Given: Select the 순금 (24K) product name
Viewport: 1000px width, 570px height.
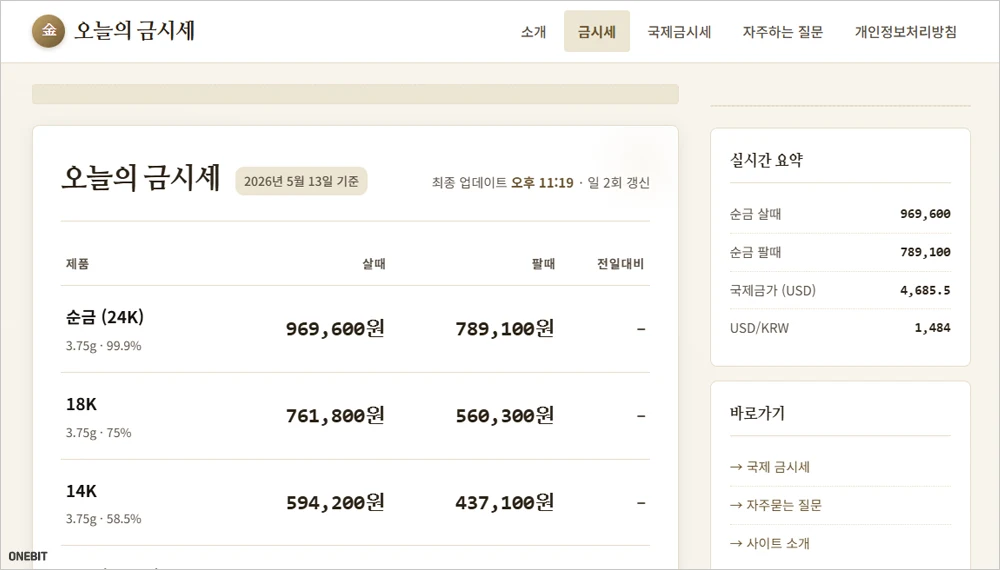Looking at the screenshot, I should point(105,317).
